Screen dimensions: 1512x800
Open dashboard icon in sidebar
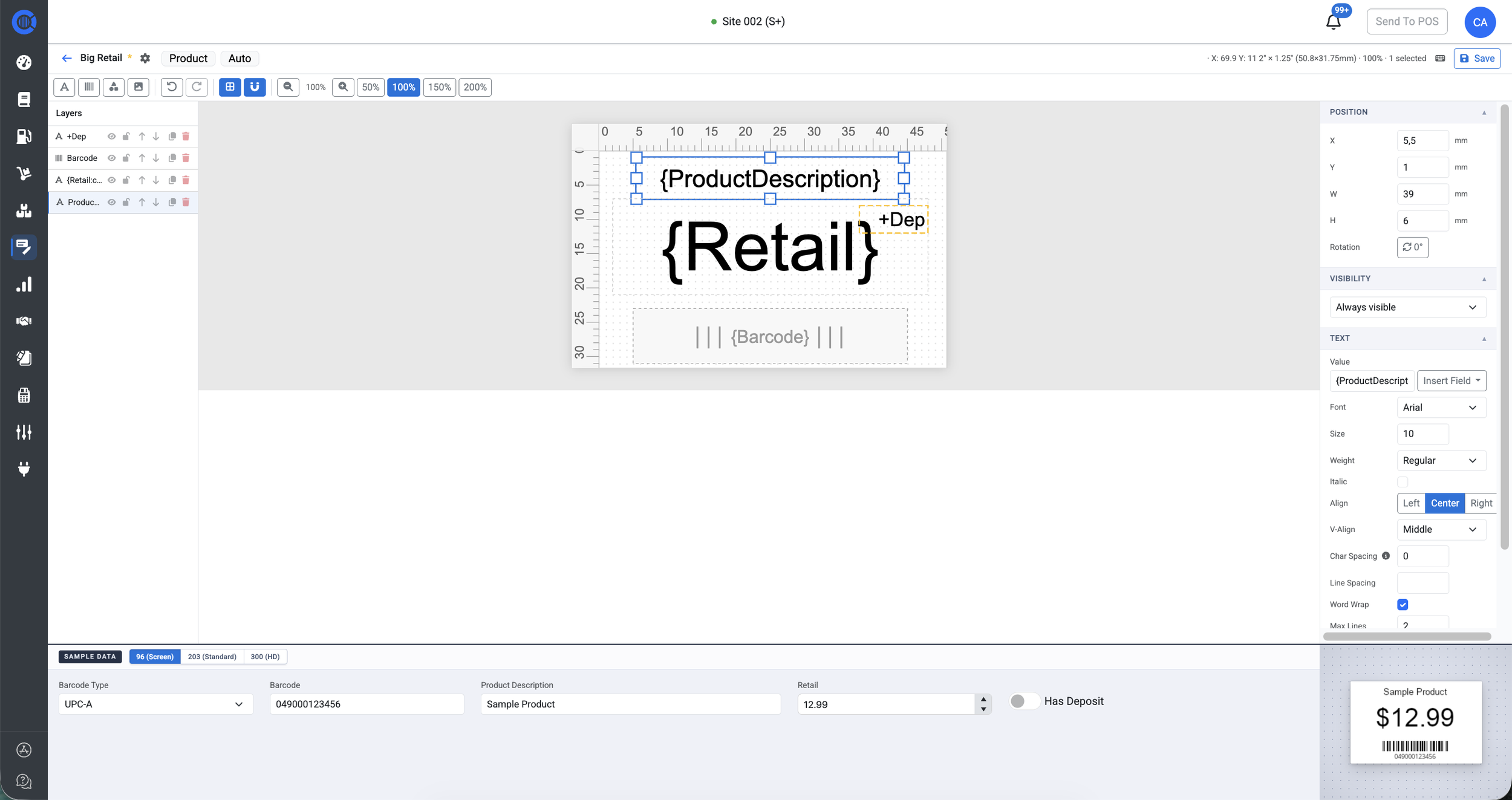pyautogui.click(x=24, y=62)
